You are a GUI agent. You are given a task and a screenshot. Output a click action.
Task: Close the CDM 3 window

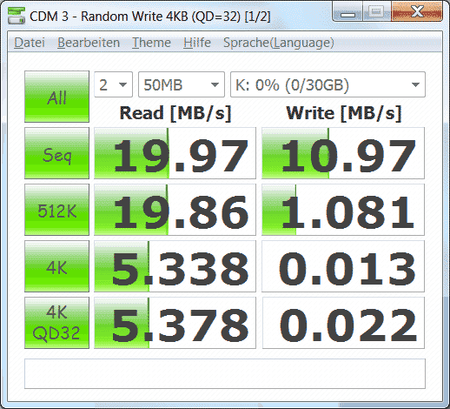[417, 12]
